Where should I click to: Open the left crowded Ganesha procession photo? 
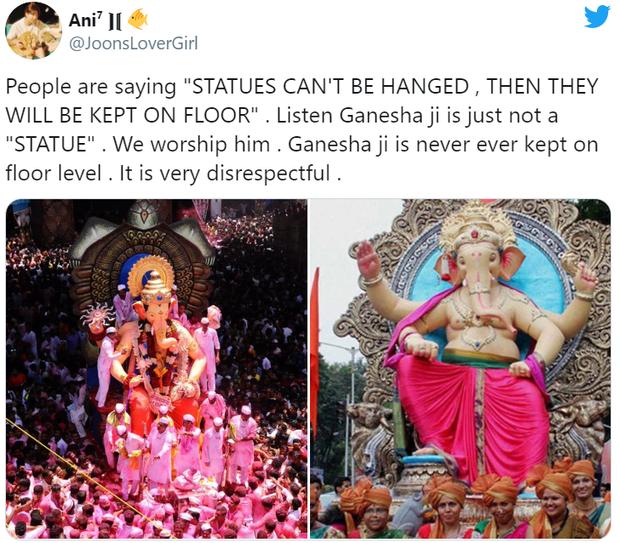156,369
